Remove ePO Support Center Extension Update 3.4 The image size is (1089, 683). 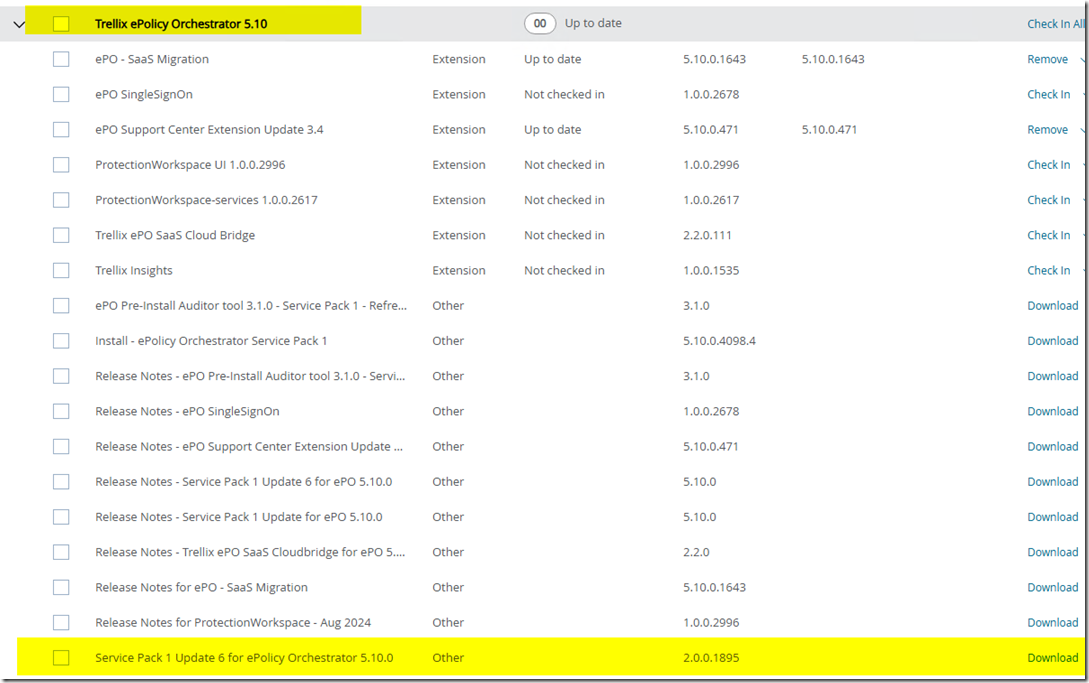coord(1047,130)
